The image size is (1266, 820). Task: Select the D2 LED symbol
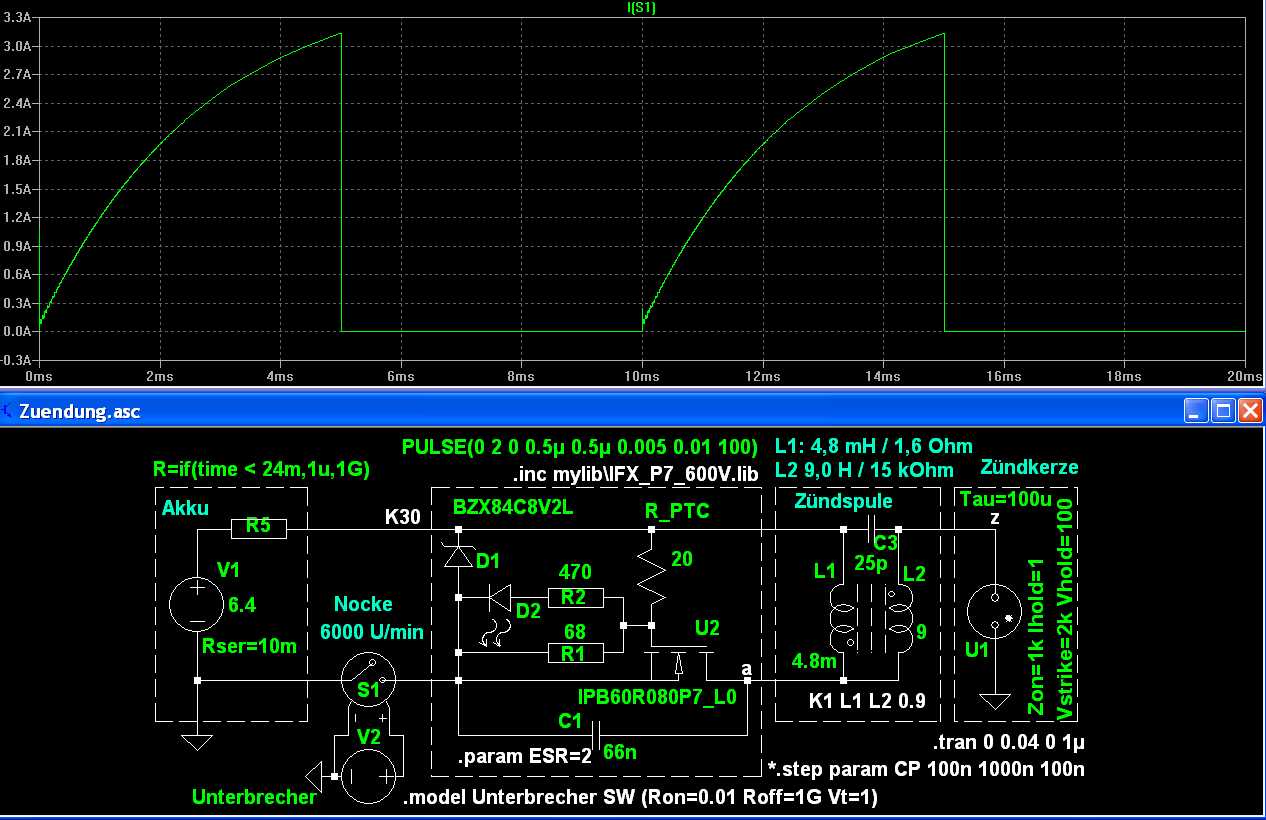[x=497, y=598]
